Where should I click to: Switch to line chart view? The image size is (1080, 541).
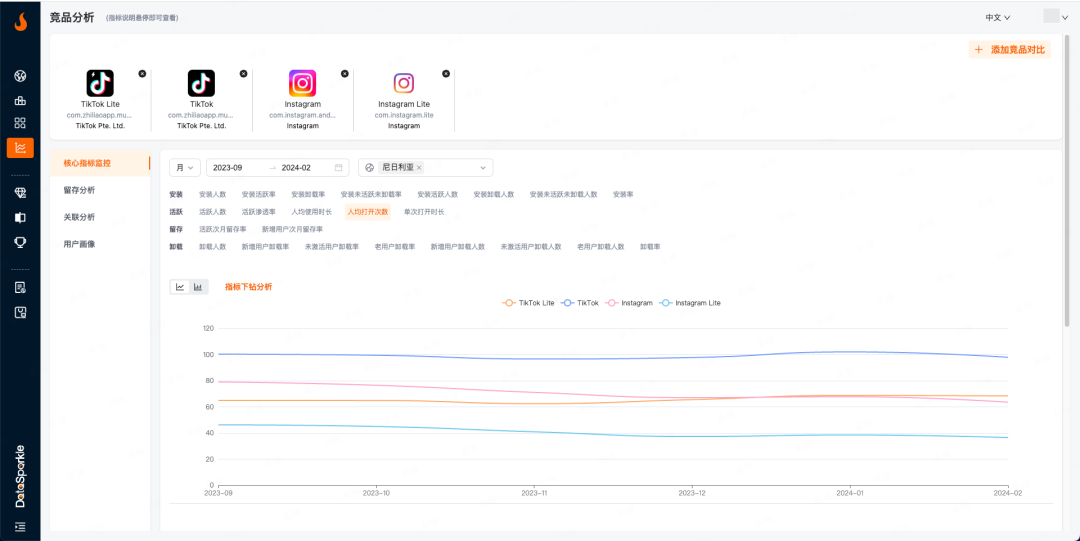180,287
